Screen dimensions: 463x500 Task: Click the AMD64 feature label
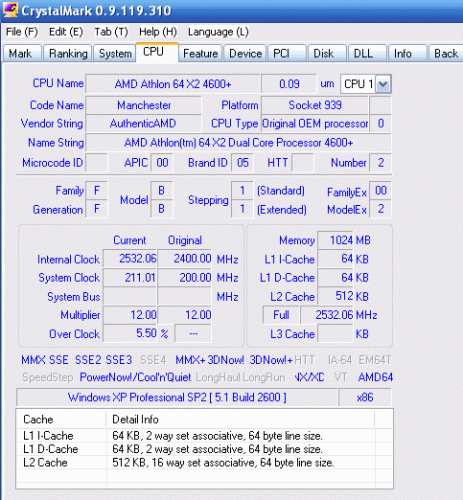(x=375, y=377)
